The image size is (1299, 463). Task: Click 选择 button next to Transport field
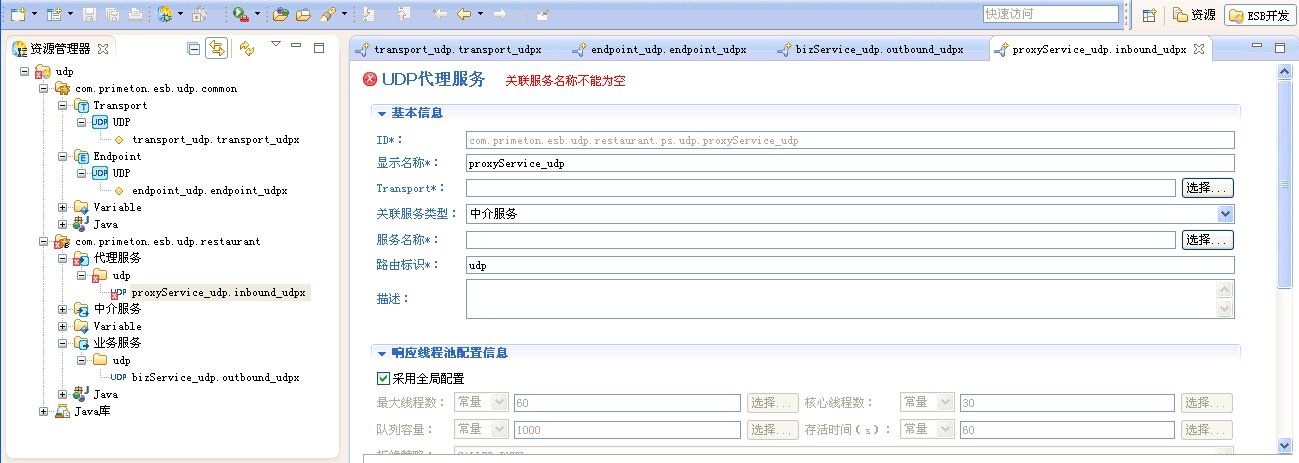[x=1208, y=188]
